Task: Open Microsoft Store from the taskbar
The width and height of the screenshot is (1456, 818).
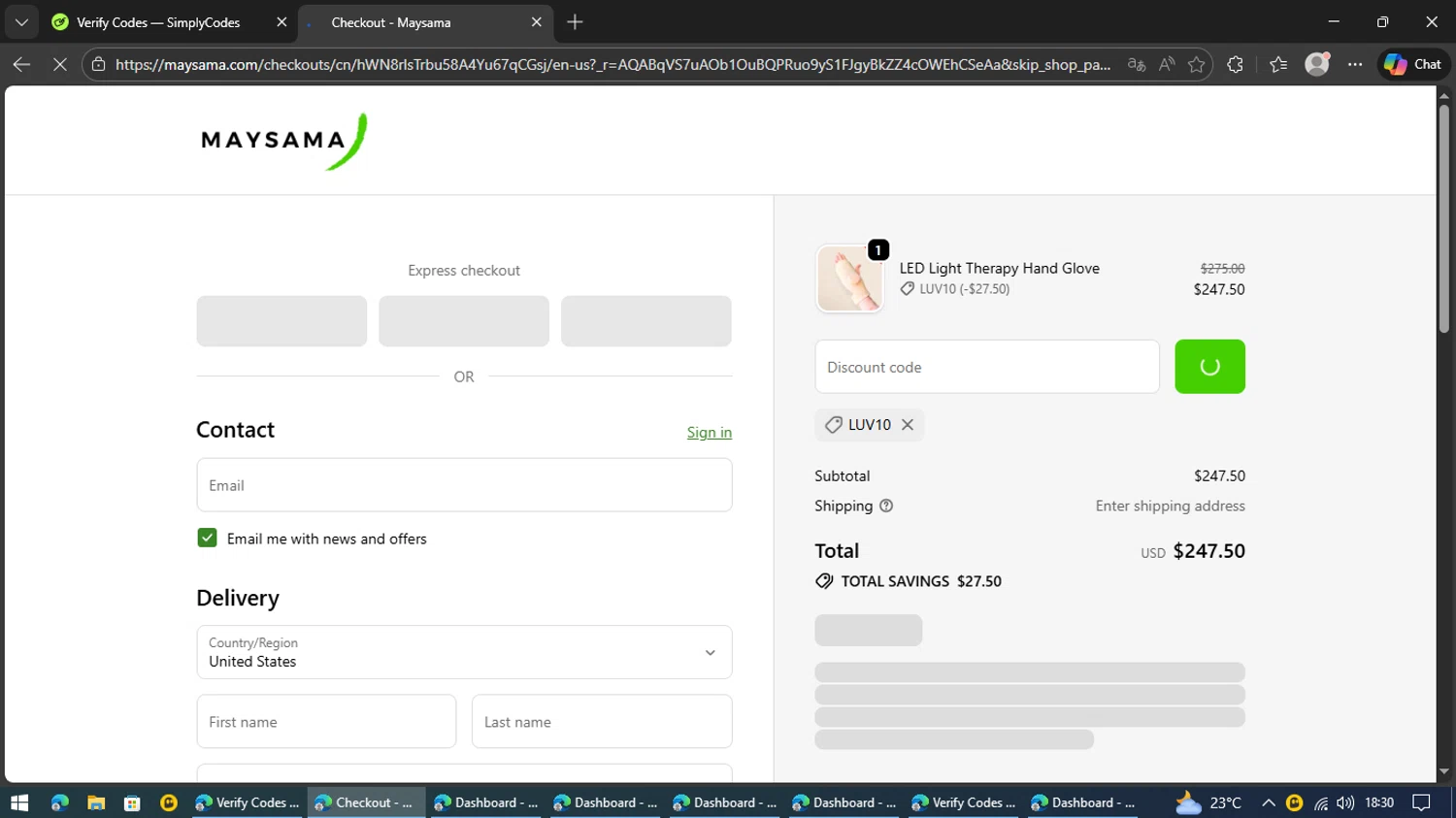Action: pos(132,802)
